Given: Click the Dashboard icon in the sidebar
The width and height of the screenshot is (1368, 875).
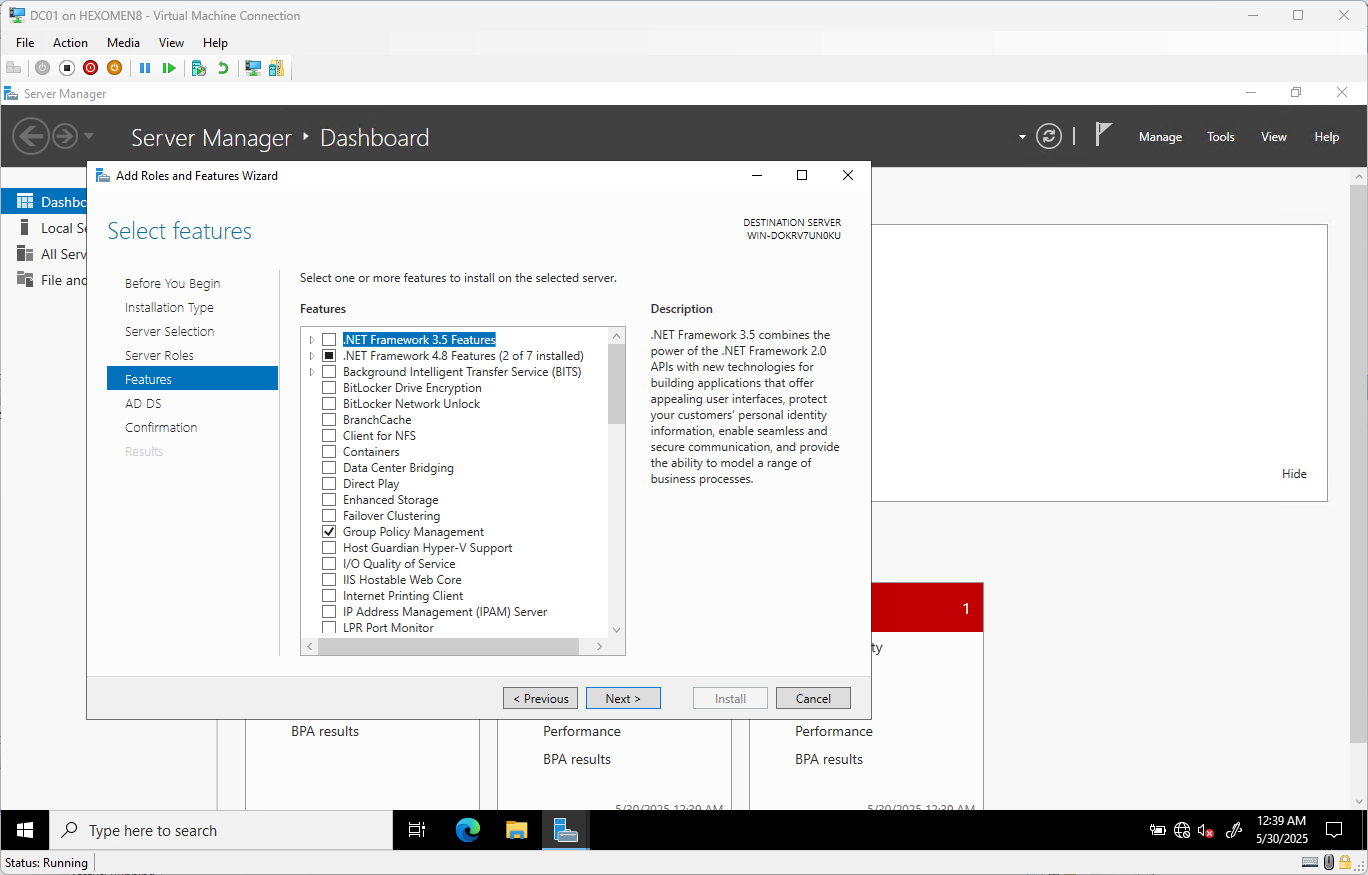Looking at the screenshot, I should click(25, 202).
